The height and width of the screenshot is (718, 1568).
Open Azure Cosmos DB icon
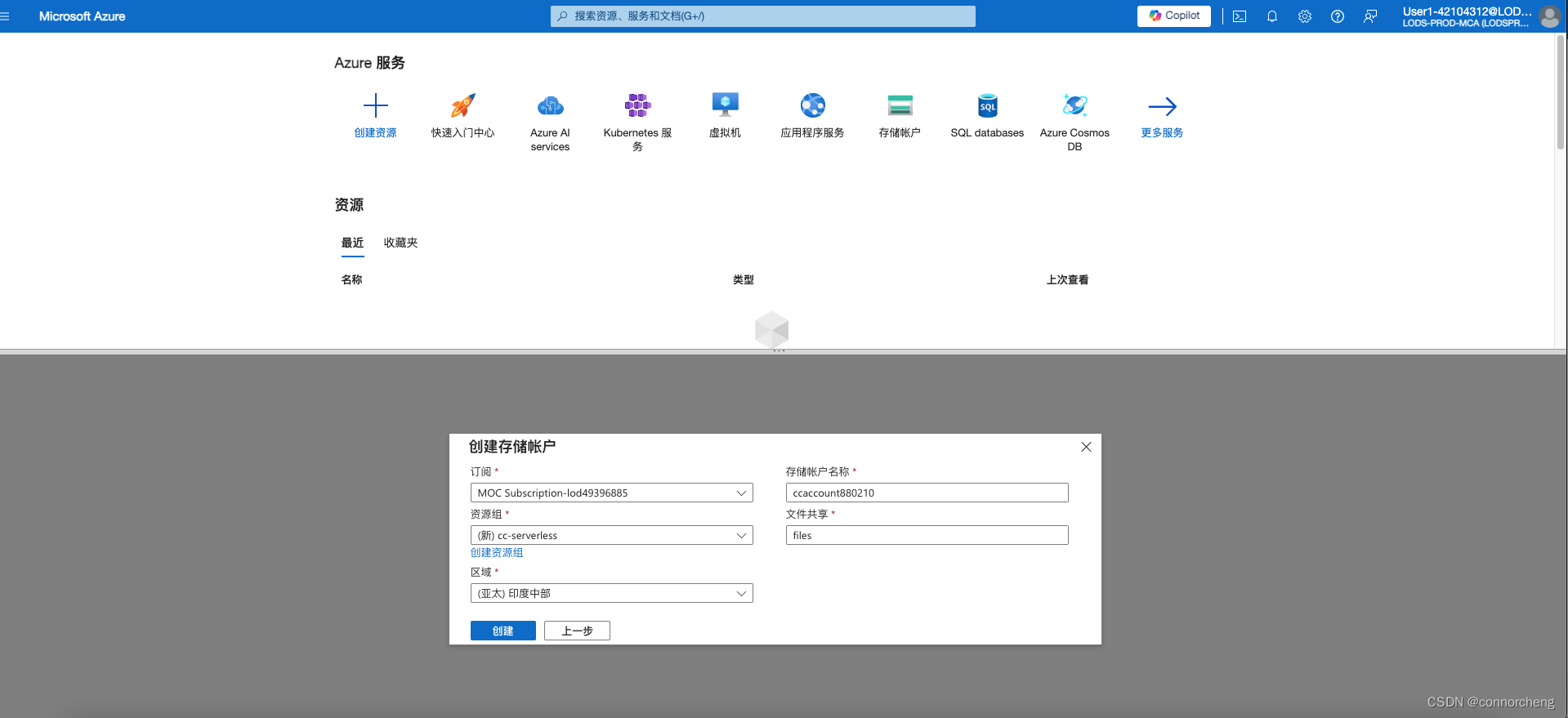(1074, 105)
